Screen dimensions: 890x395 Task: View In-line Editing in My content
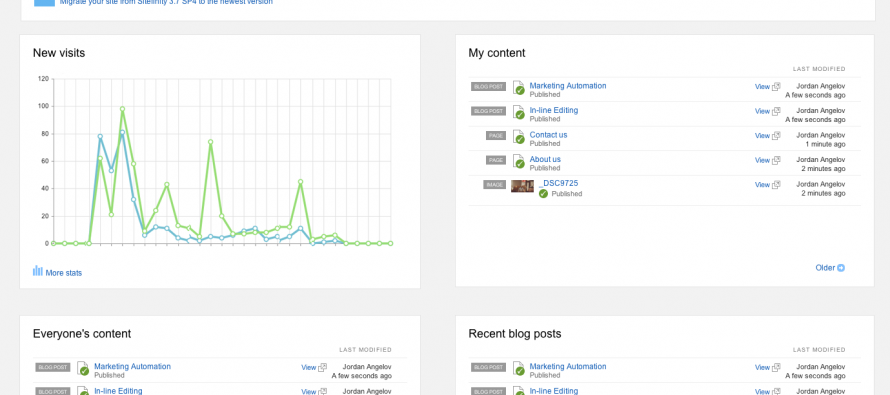762,111
